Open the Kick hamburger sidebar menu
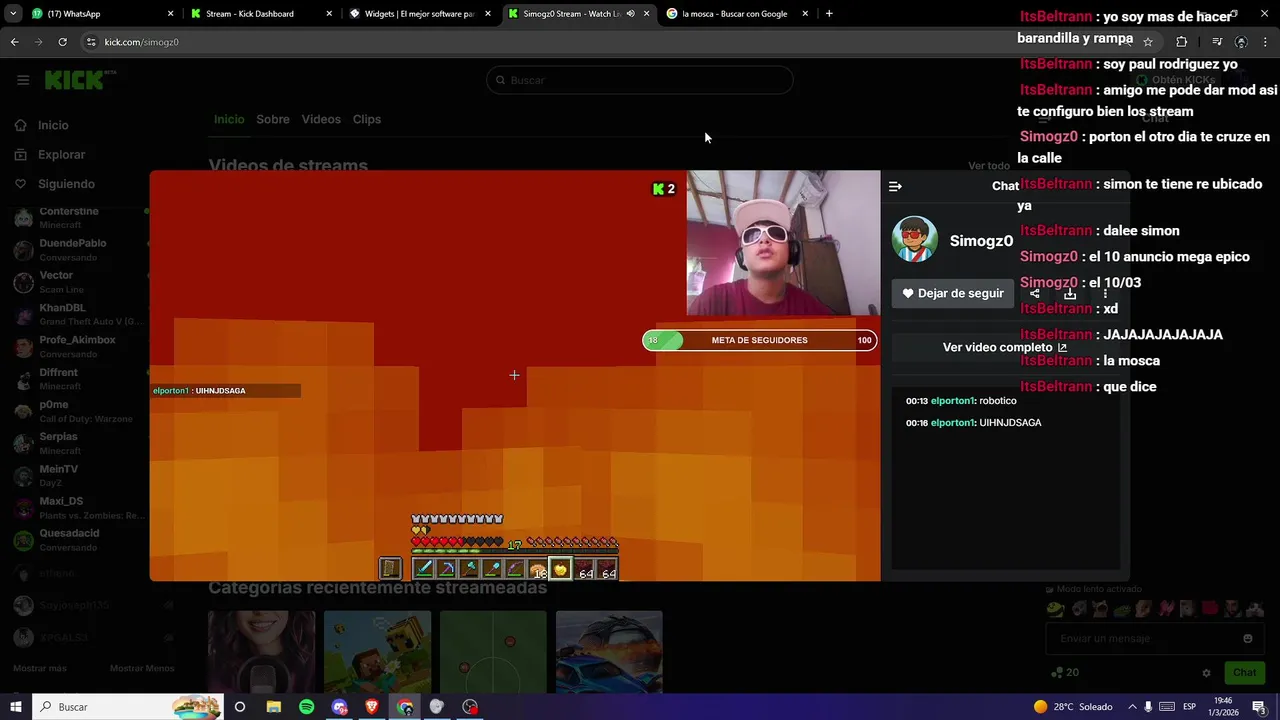This screenshot has height=720, width=1280. pos(23,80)
